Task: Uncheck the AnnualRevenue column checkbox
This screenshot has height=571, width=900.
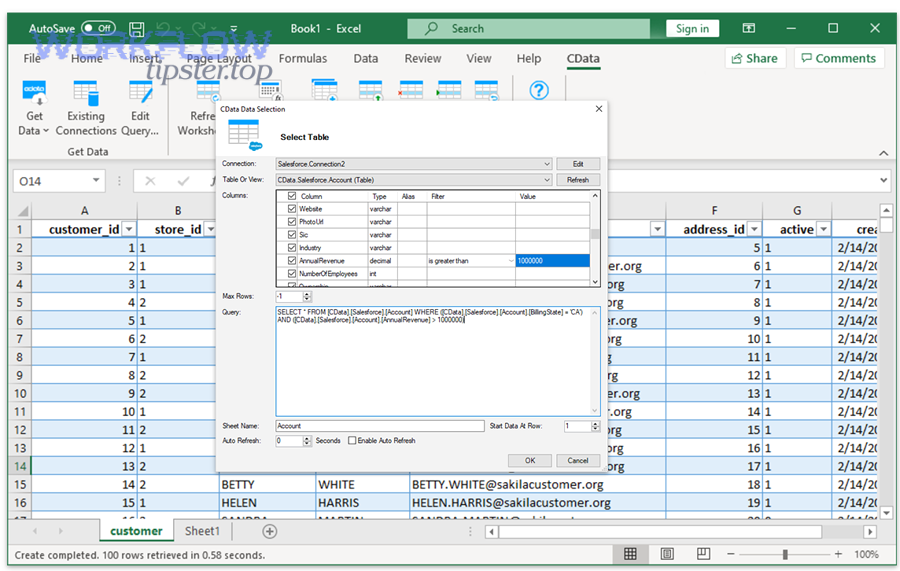Action: [292, 260]
